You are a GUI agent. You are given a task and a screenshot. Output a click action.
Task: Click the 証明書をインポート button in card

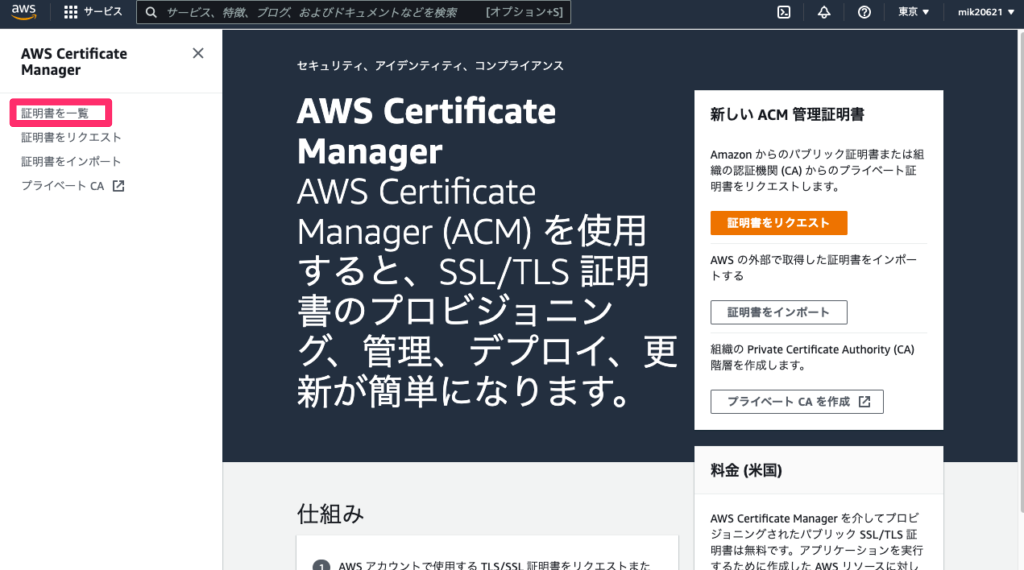pos(778,312)
